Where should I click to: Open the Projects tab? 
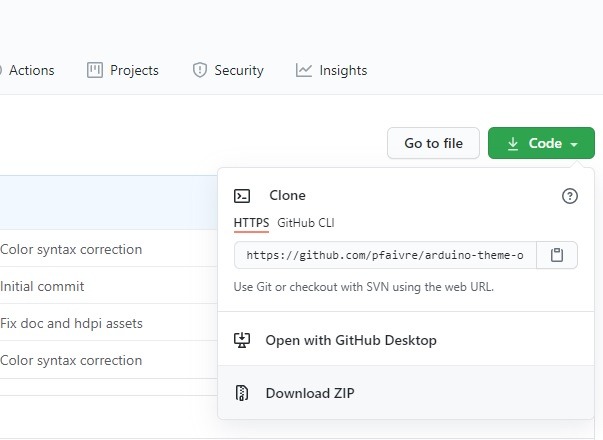(x=123, y=70)
